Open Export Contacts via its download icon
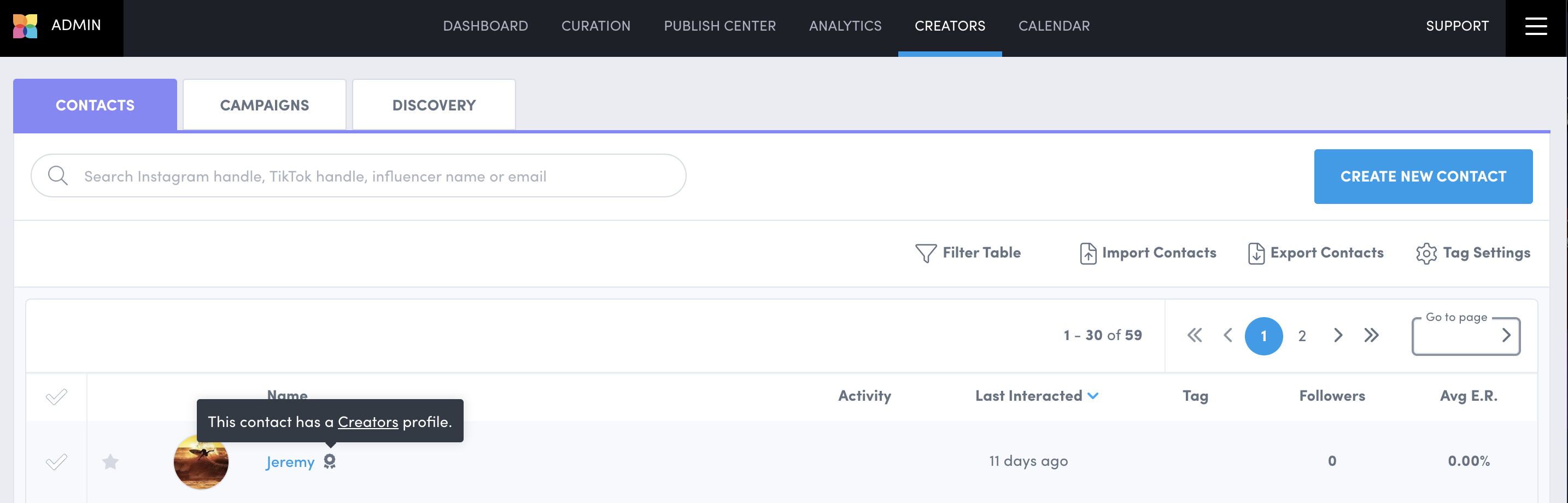The width and height of the screenshot is (1568, 503). (1256, 253)
